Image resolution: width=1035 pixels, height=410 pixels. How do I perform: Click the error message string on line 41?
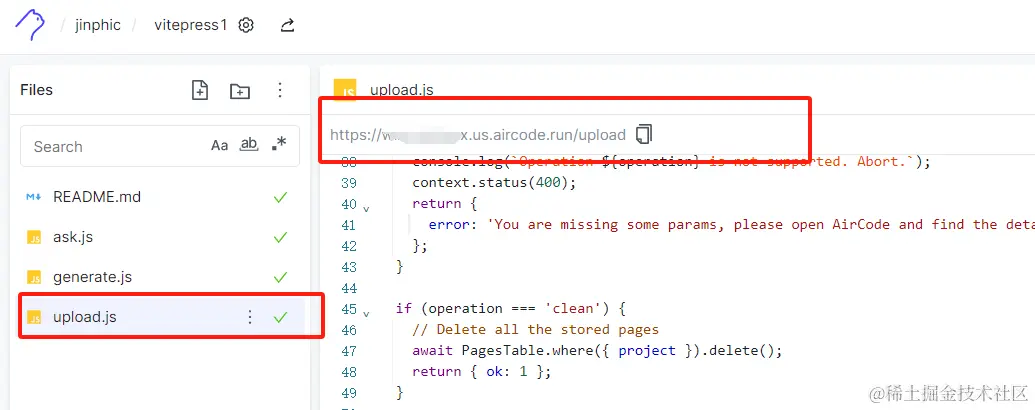click(760, 224)
